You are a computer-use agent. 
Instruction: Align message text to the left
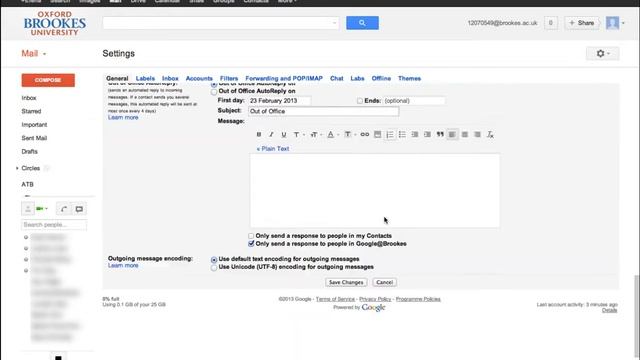[x=452, y=134]
